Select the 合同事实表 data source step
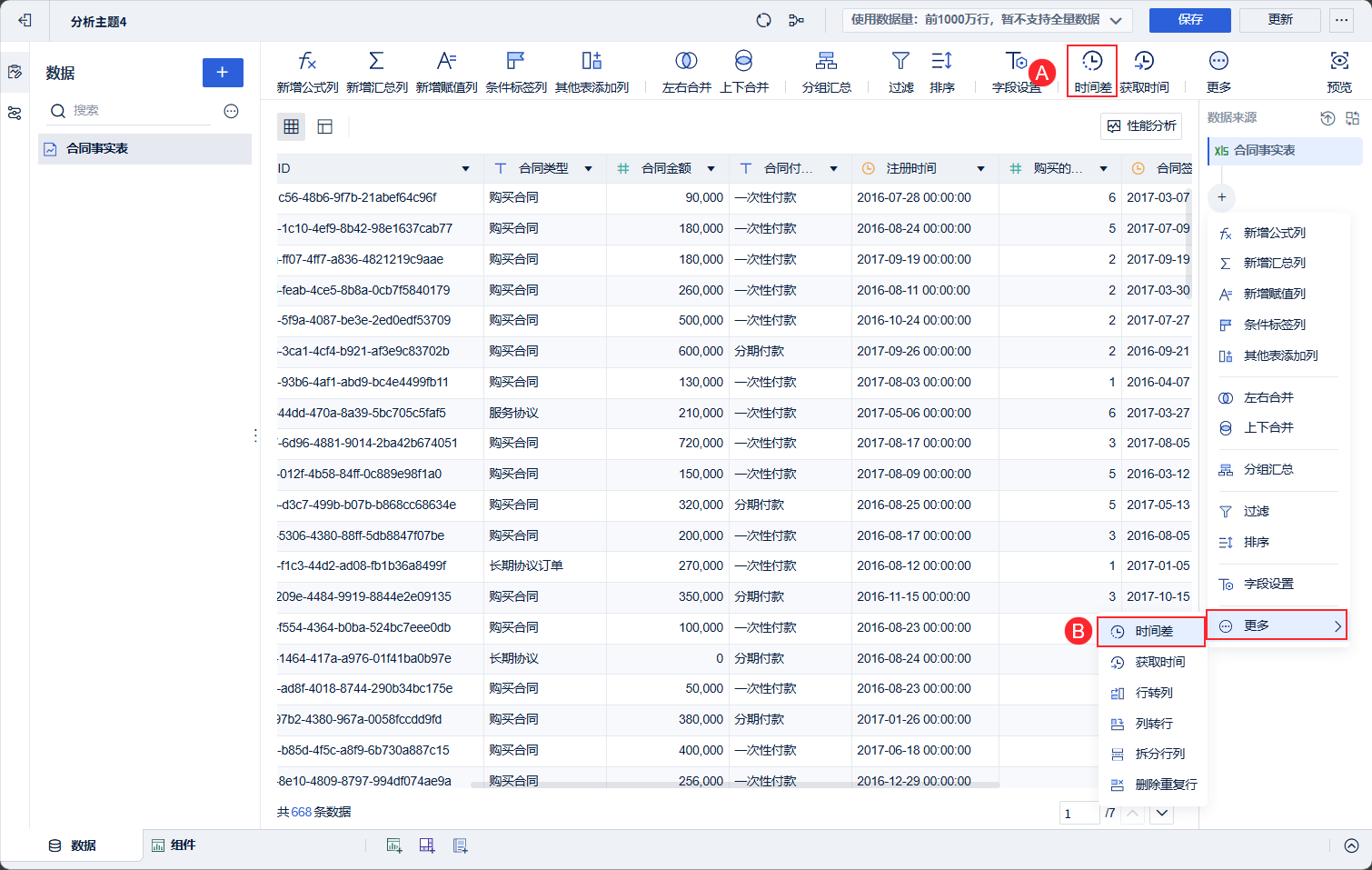Screen dimensions: 1372x870 (x=1285, y=151)
